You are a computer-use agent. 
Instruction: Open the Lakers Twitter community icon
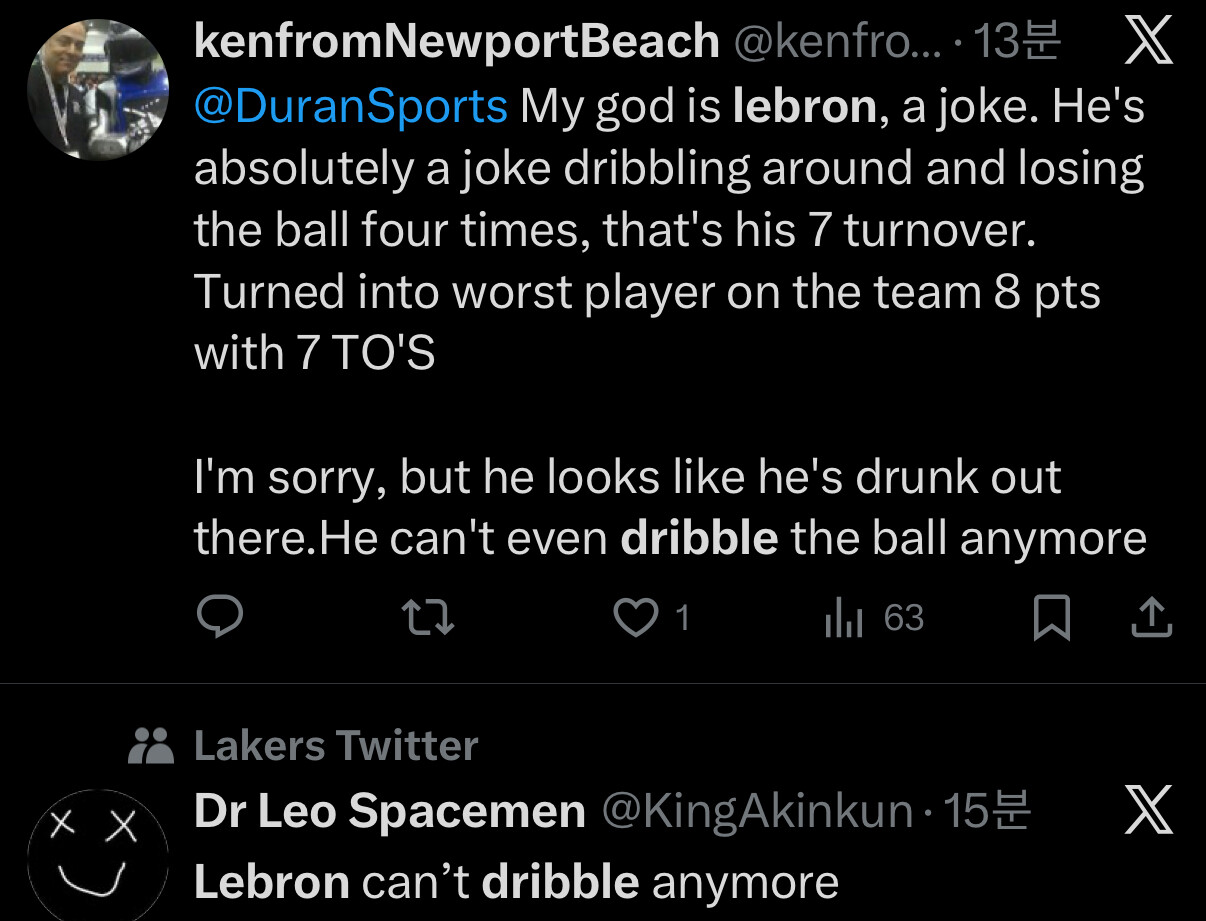152,745
